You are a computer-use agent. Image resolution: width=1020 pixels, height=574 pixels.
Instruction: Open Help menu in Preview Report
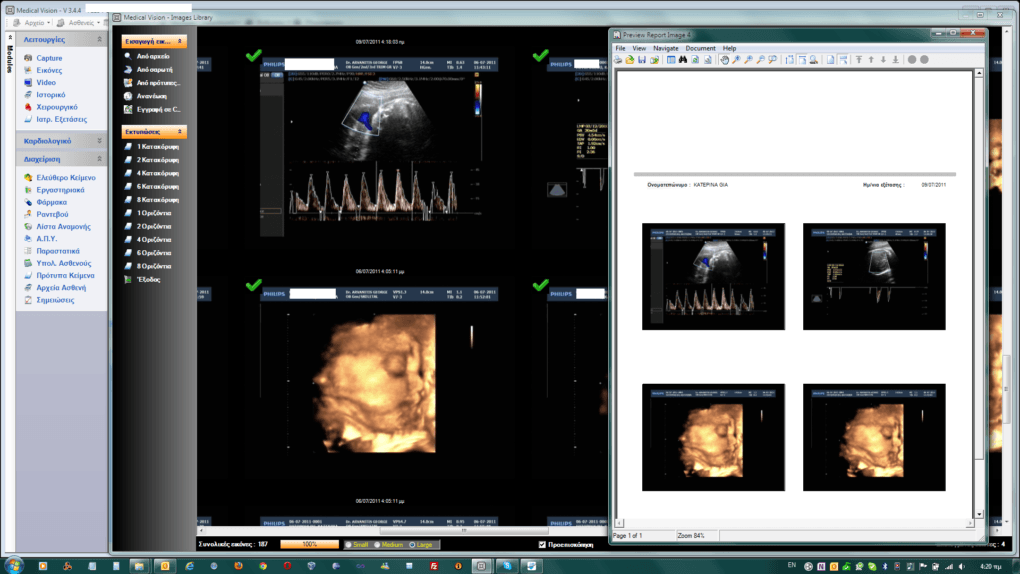[729, 48]
